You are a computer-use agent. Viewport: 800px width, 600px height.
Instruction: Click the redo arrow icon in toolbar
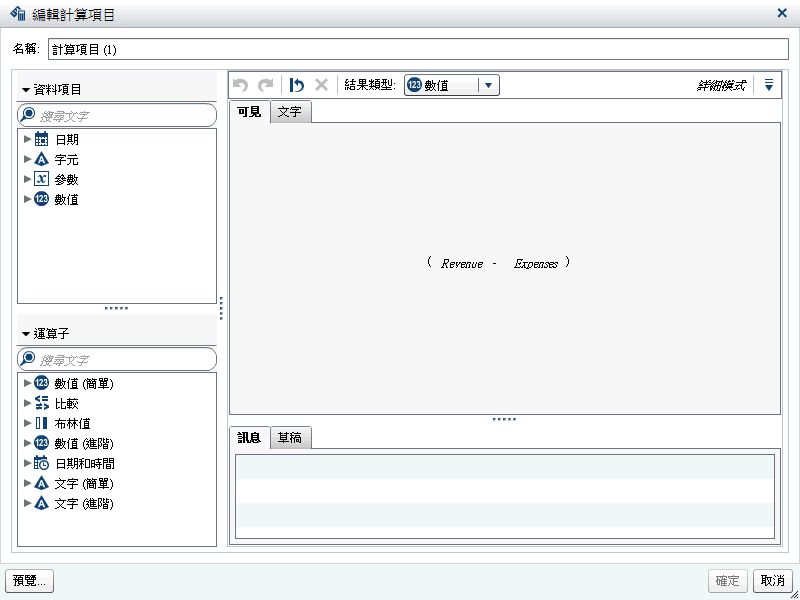coord(265,86)
